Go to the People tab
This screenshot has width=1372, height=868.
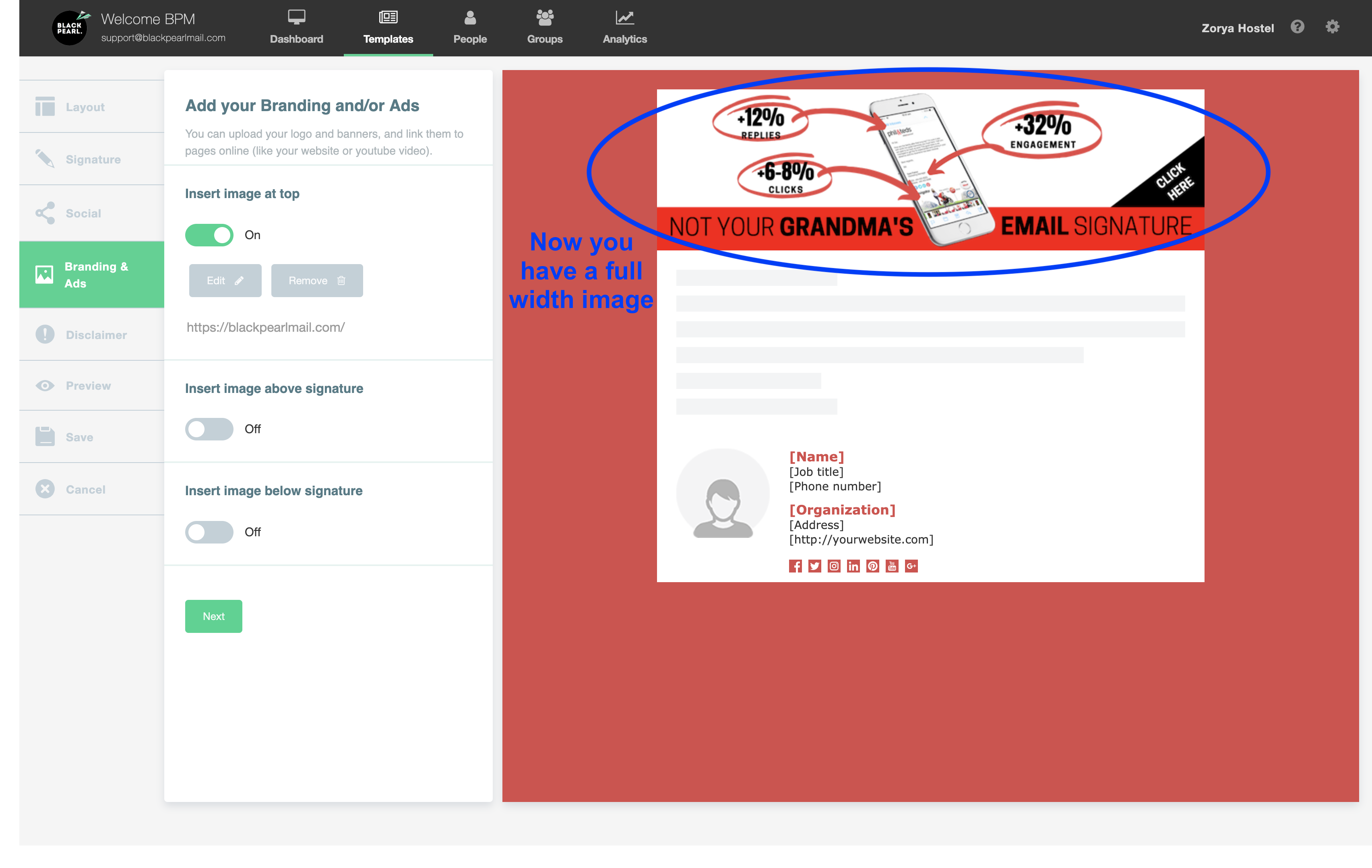(x=470, y=27)
